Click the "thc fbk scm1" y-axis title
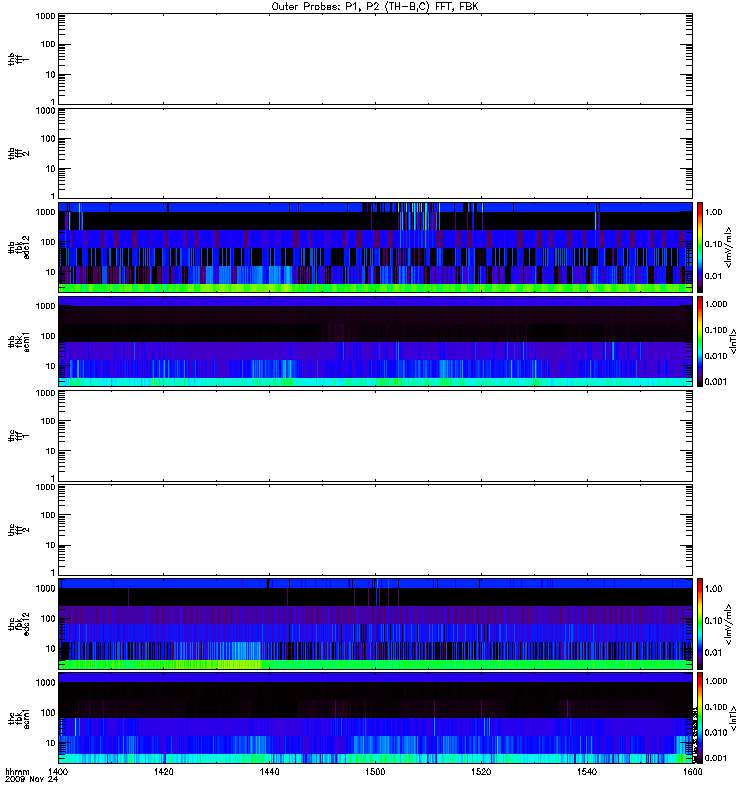 18,718
